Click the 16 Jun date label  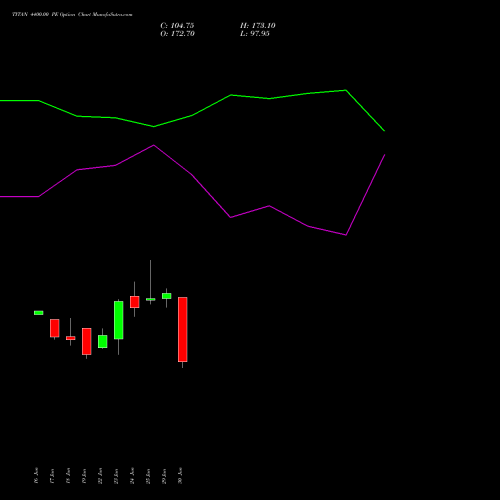click(36, 475)
